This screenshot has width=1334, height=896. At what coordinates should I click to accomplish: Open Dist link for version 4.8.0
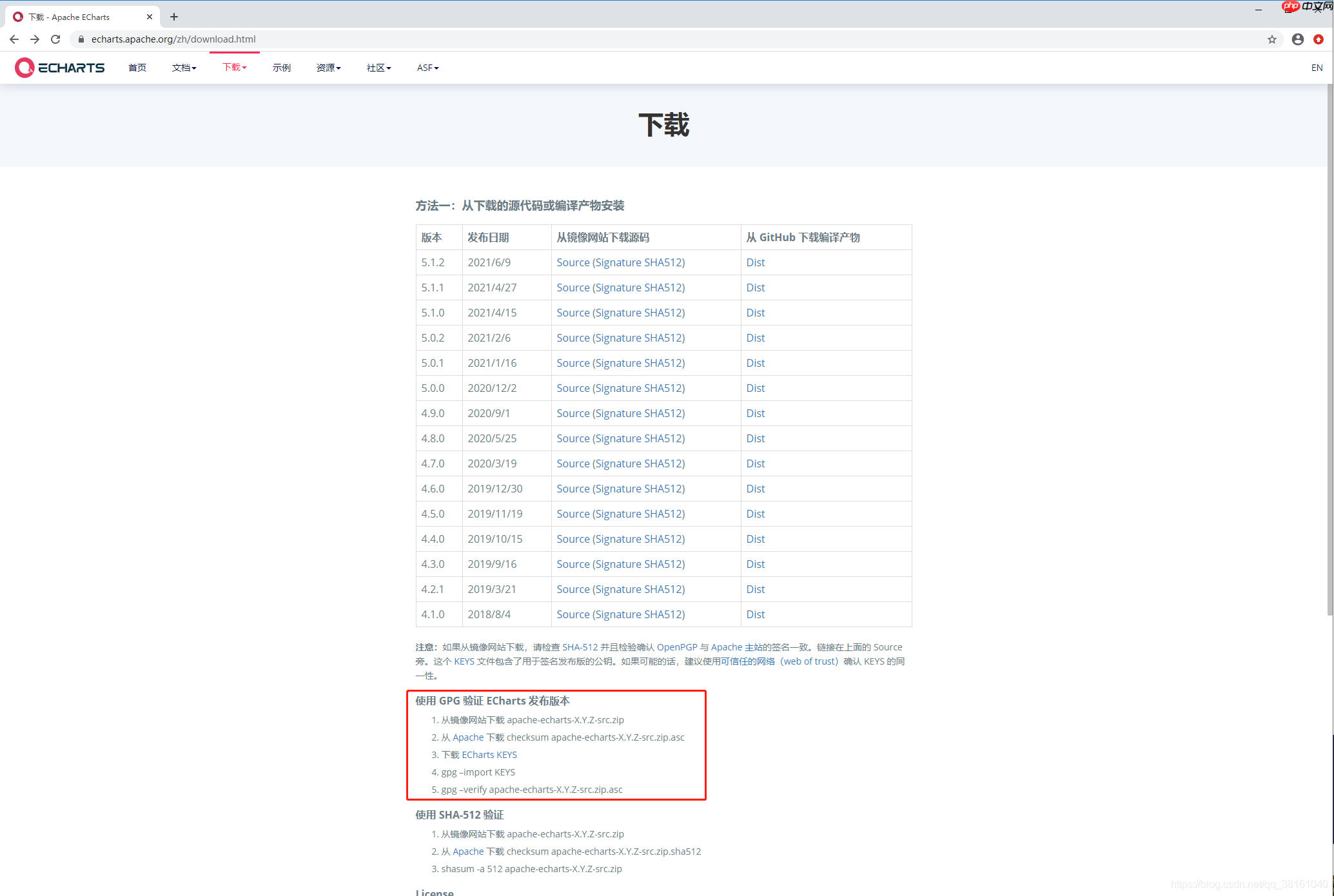tap(756, 438)
